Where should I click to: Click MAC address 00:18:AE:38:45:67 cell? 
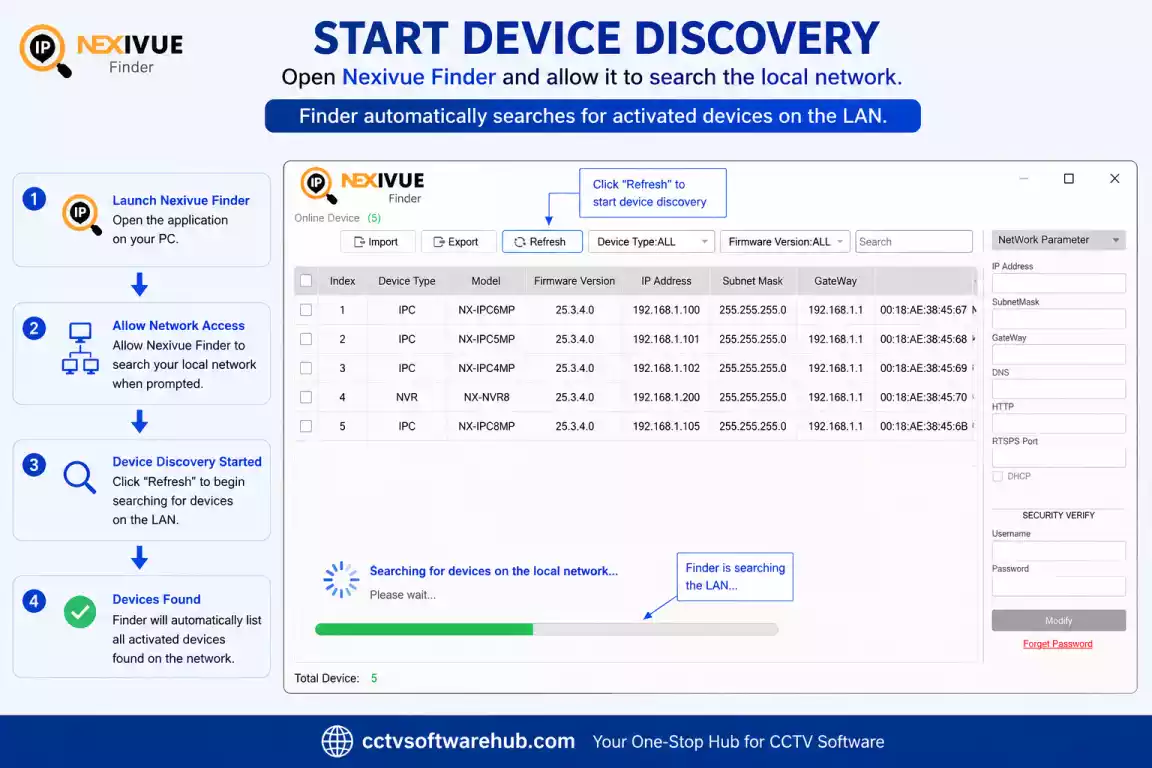(x=924, y=310)
